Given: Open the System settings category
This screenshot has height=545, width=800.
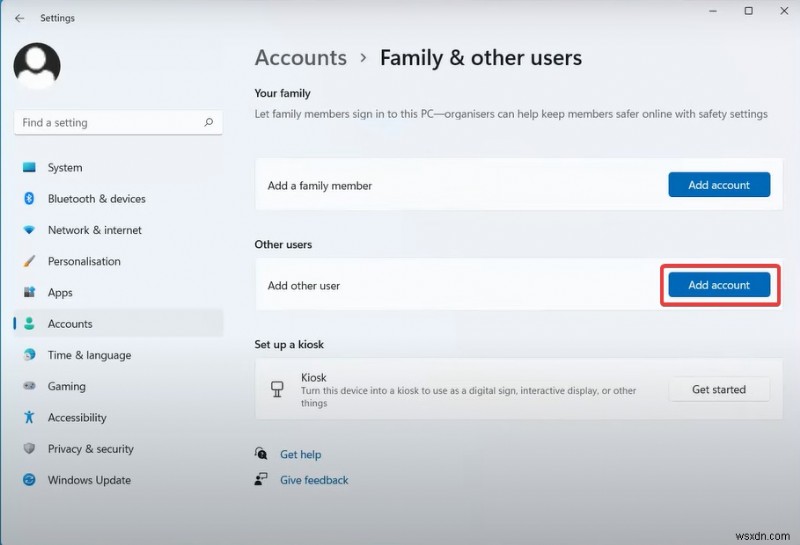Looking at the screenshot, I should [x=65, y=168].
